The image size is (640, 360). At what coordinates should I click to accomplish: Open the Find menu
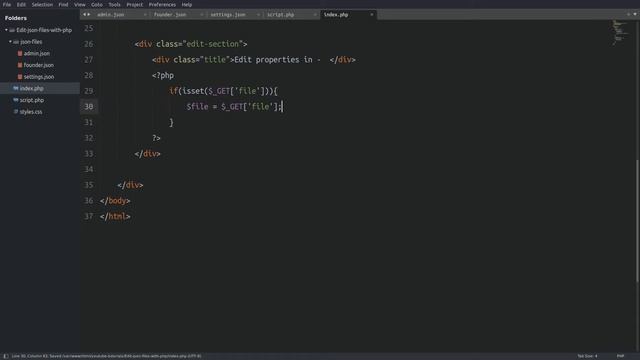pos(63,4)
